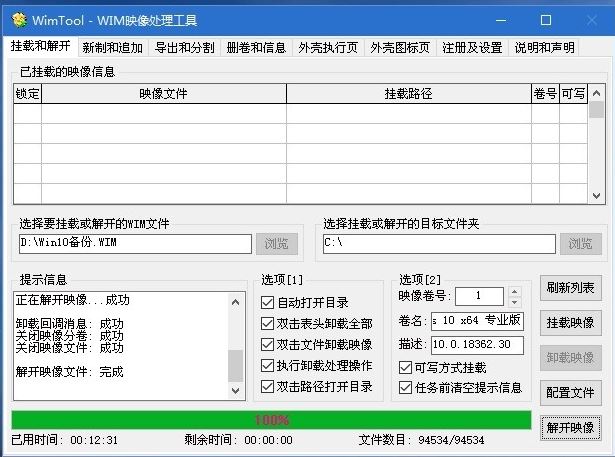
Task: Click the 配置文件 button
Action: (x=572, y=391)
